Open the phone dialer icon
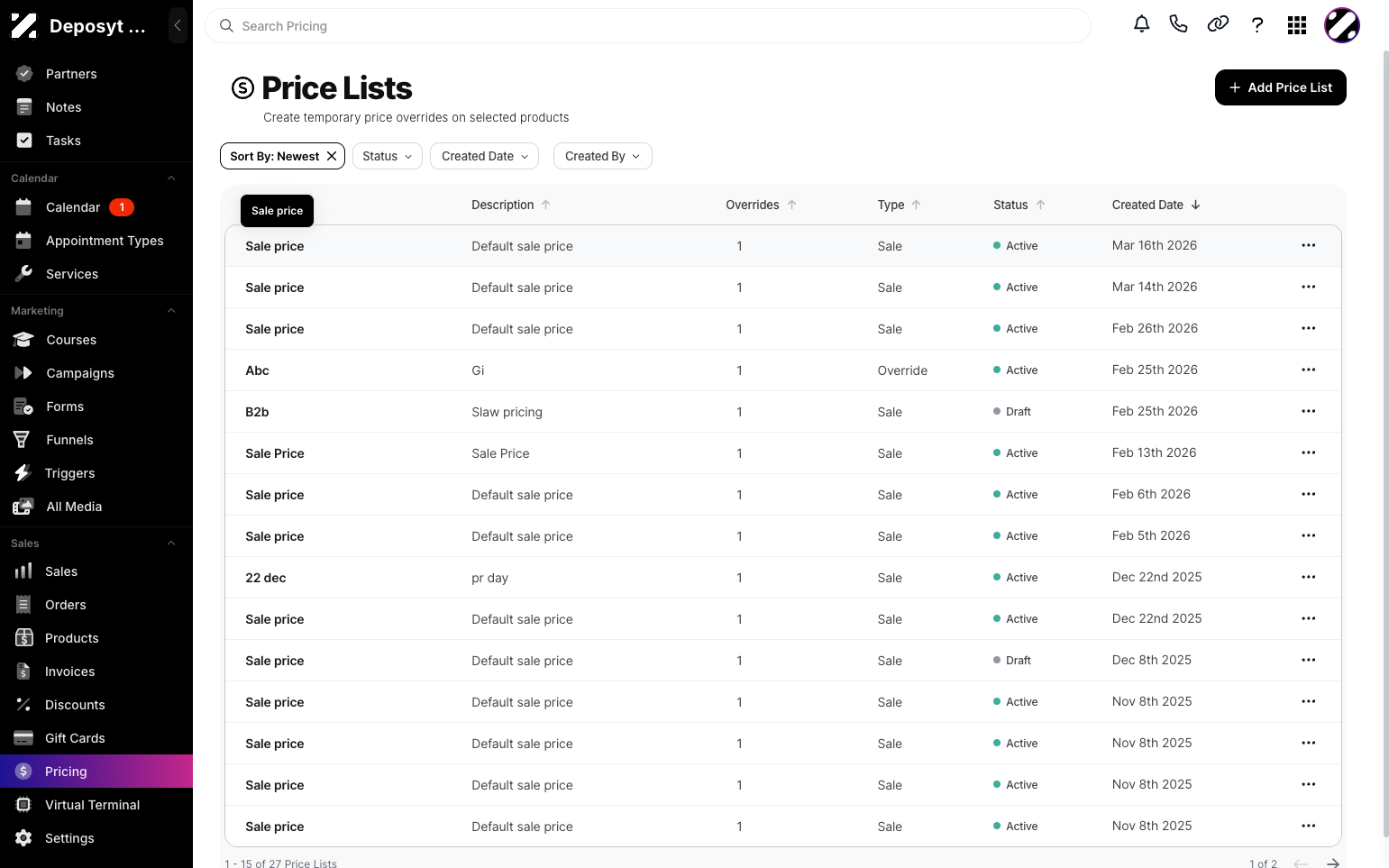This screenshot has height=868, width=1389. coord(1178,24)
